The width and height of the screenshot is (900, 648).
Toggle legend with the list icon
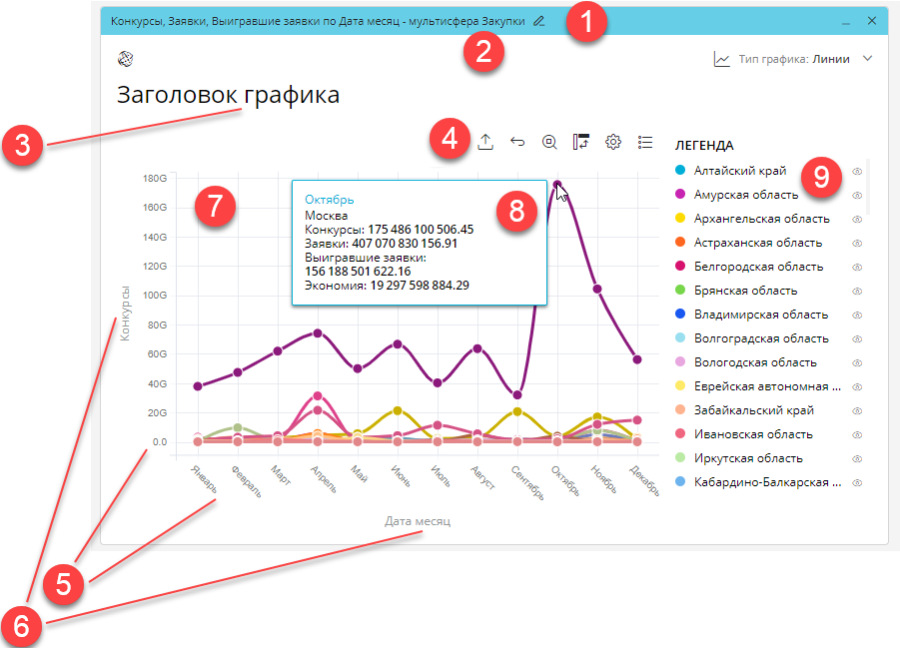(646, 142)
